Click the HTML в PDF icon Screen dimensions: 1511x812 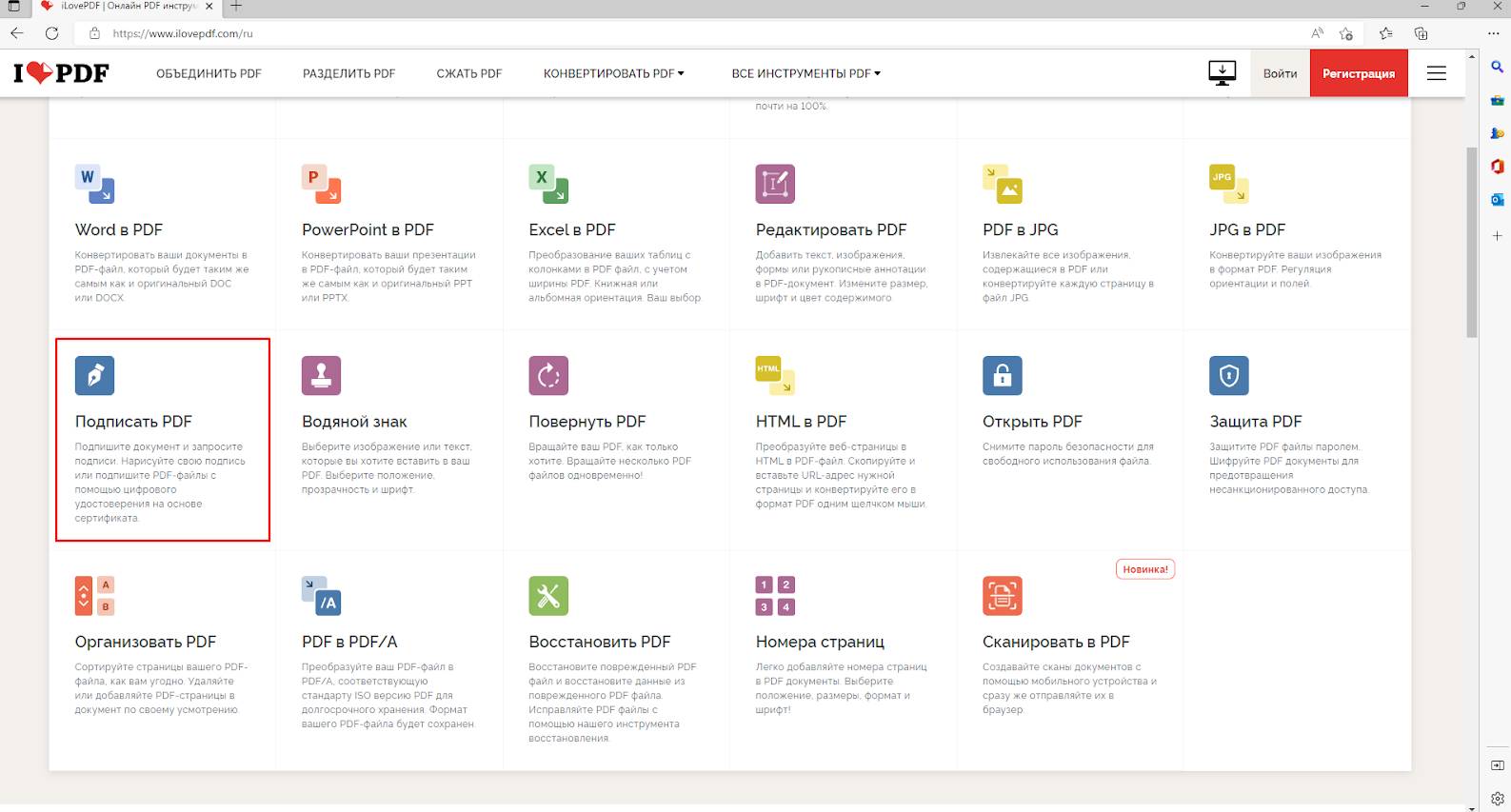pos(775,375)
